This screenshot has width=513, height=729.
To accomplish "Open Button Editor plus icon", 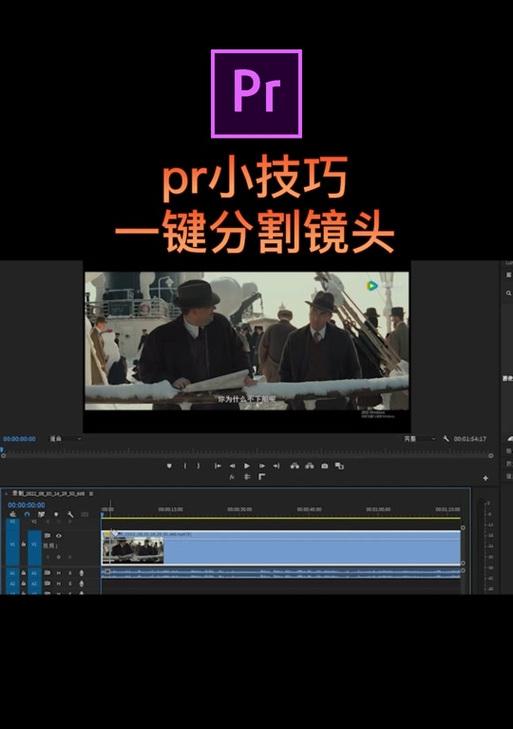I will (x=486, y=478).
